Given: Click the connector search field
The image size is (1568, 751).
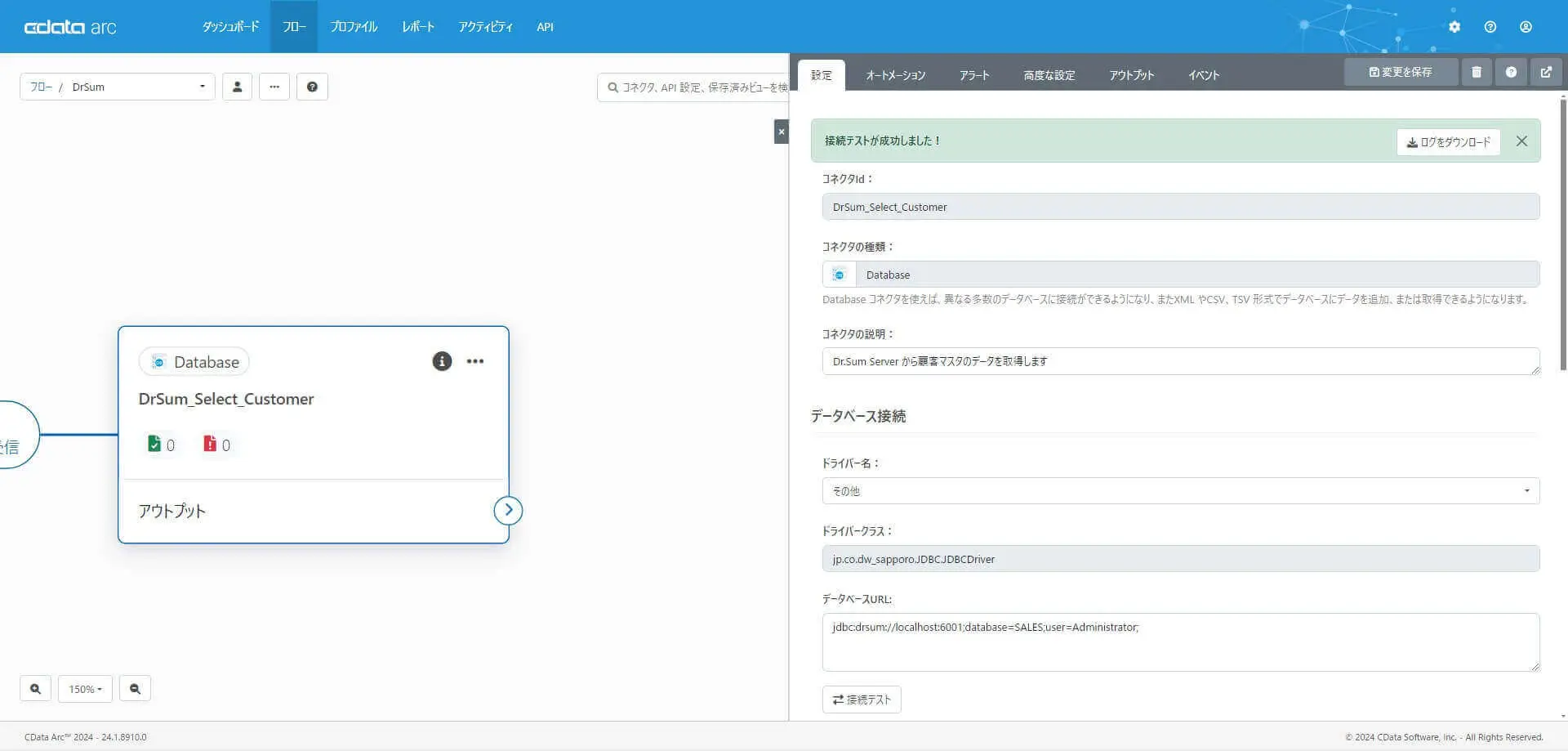Looking at the screenshot, I should pos(693,87).
